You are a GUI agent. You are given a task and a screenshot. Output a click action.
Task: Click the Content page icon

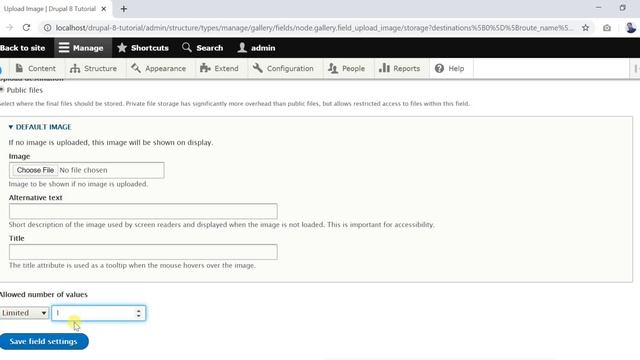click(x=19, y=68)
